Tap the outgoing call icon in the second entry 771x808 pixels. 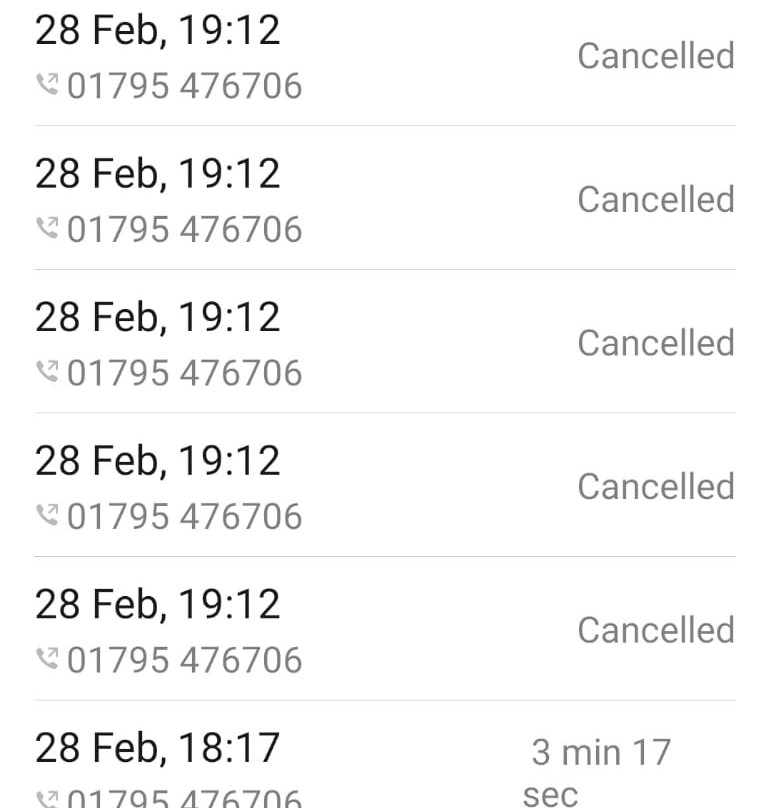click(x=47, y=228)
